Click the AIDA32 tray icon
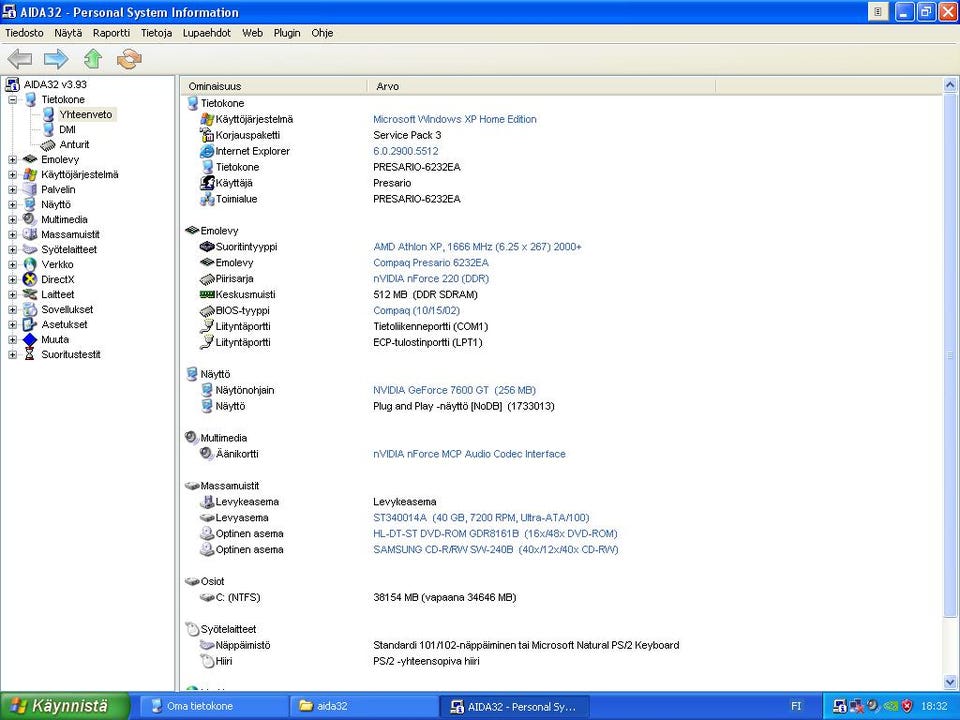Screen dimensions: 960x720 point(840,706)
